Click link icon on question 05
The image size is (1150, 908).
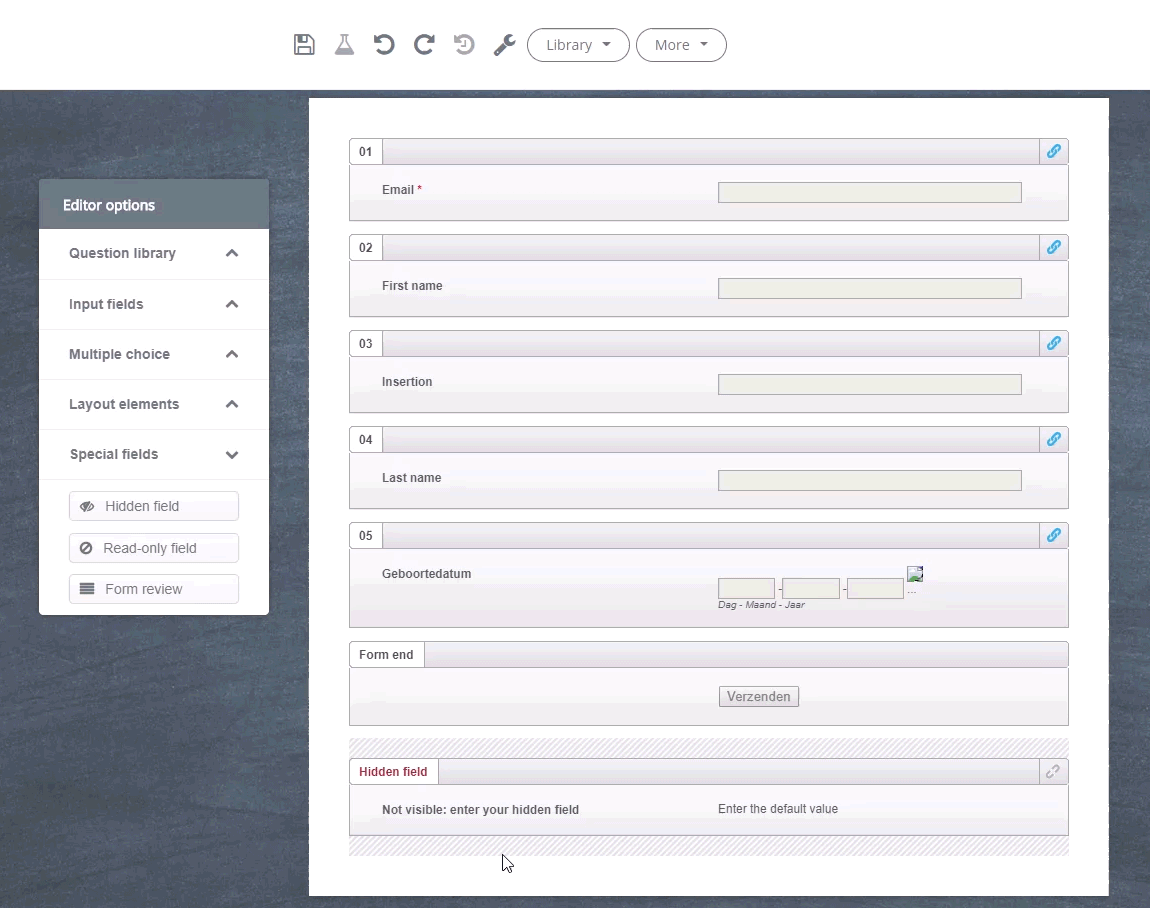(1053, 535)
